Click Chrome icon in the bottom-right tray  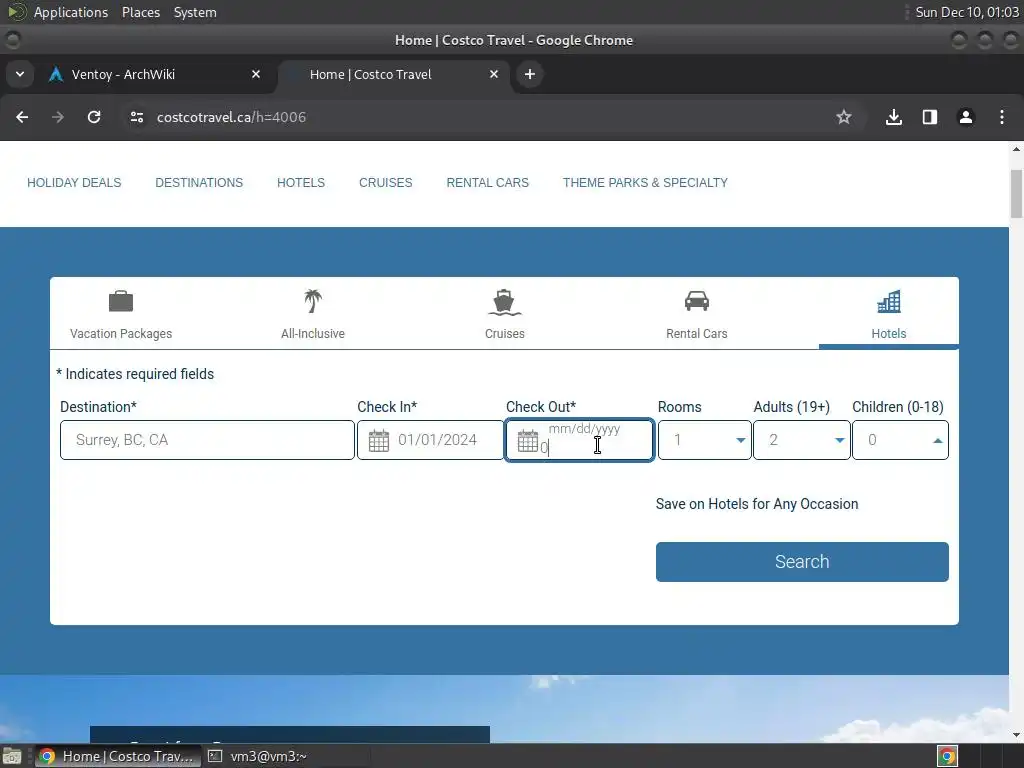pyautogui.click(x=947, y=756)
